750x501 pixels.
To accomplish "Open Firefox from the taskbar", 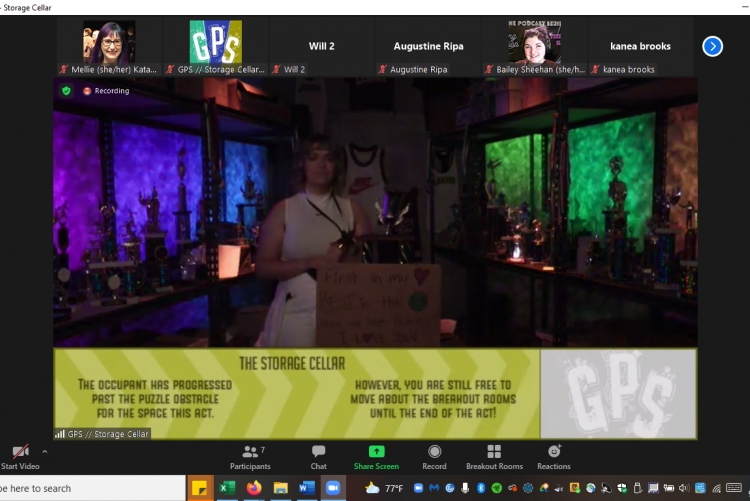I will pos(254,488).
